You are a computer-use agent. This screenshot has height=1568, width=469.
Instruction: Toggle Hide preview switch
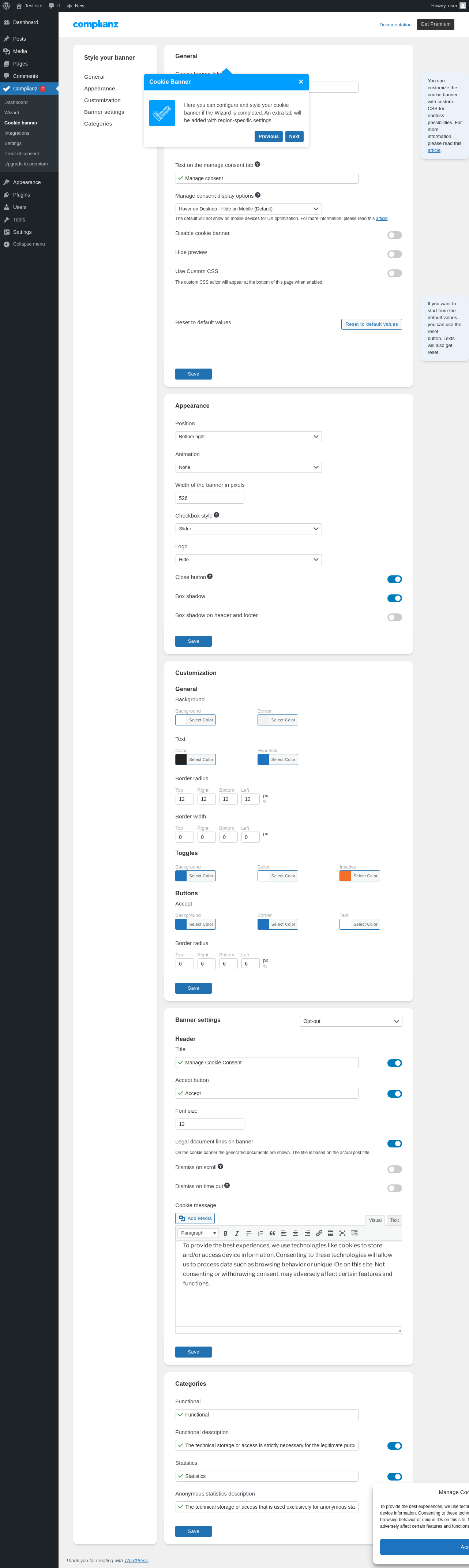(x=395, y=254)
